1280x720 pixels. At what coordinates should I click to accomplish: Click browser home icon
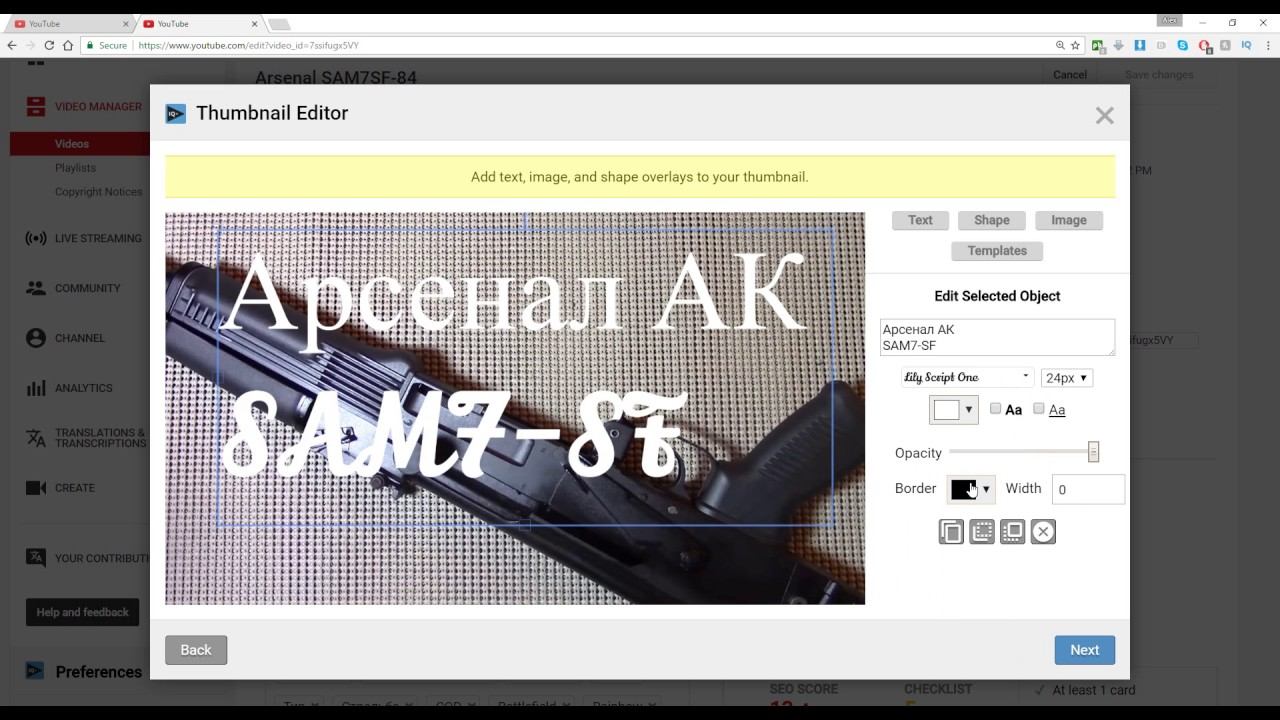pos(68,46)
